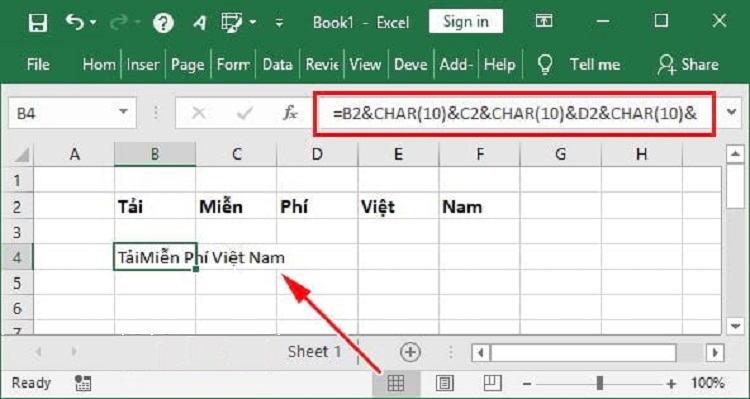Click cell containing 'Phí'
The height and width of the screenshot is (399, 750).
tap(317, 206)
